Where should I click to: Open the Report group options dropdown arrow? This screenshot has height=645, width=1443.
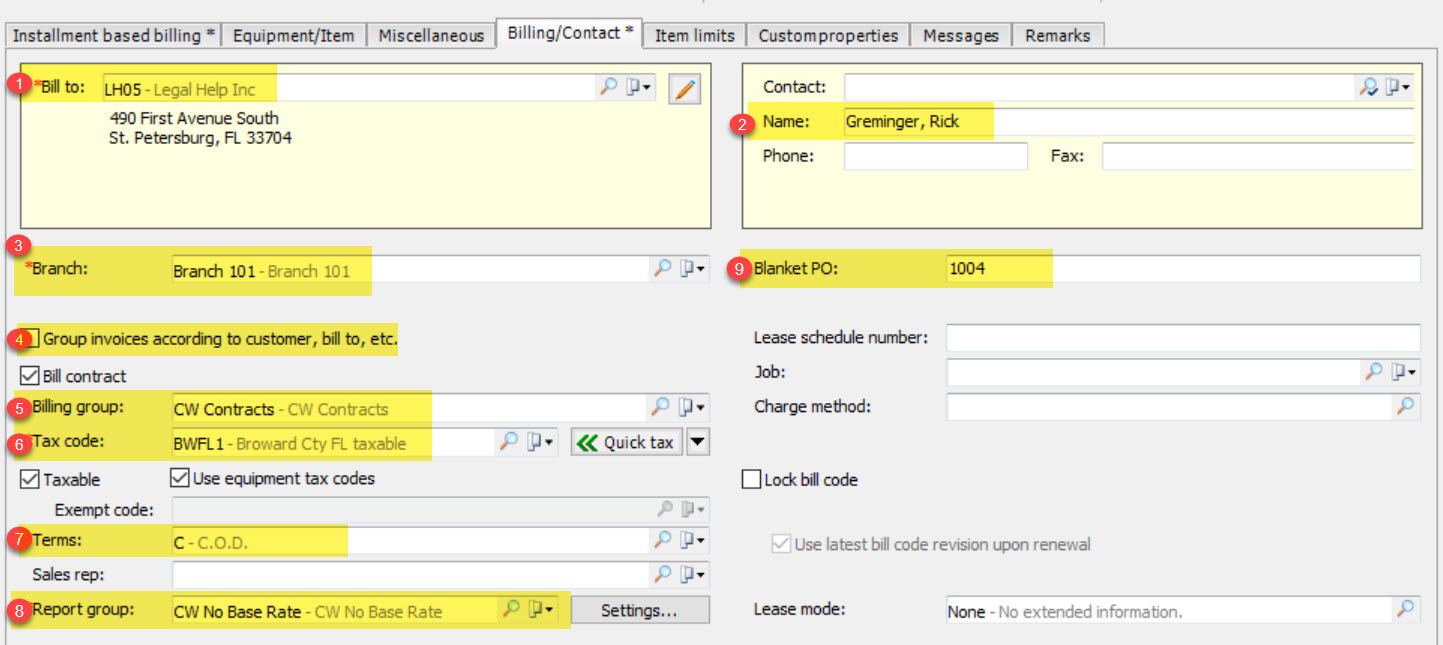[x=541, y=610]
